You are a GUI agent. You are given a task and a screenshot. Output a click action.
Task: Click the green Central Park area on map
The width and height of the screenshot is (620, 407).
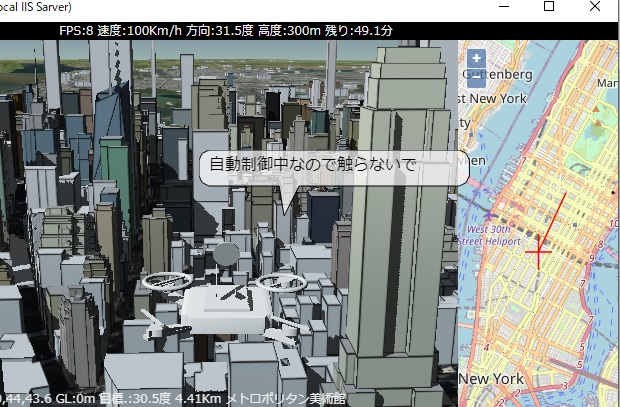coord(597,125)
